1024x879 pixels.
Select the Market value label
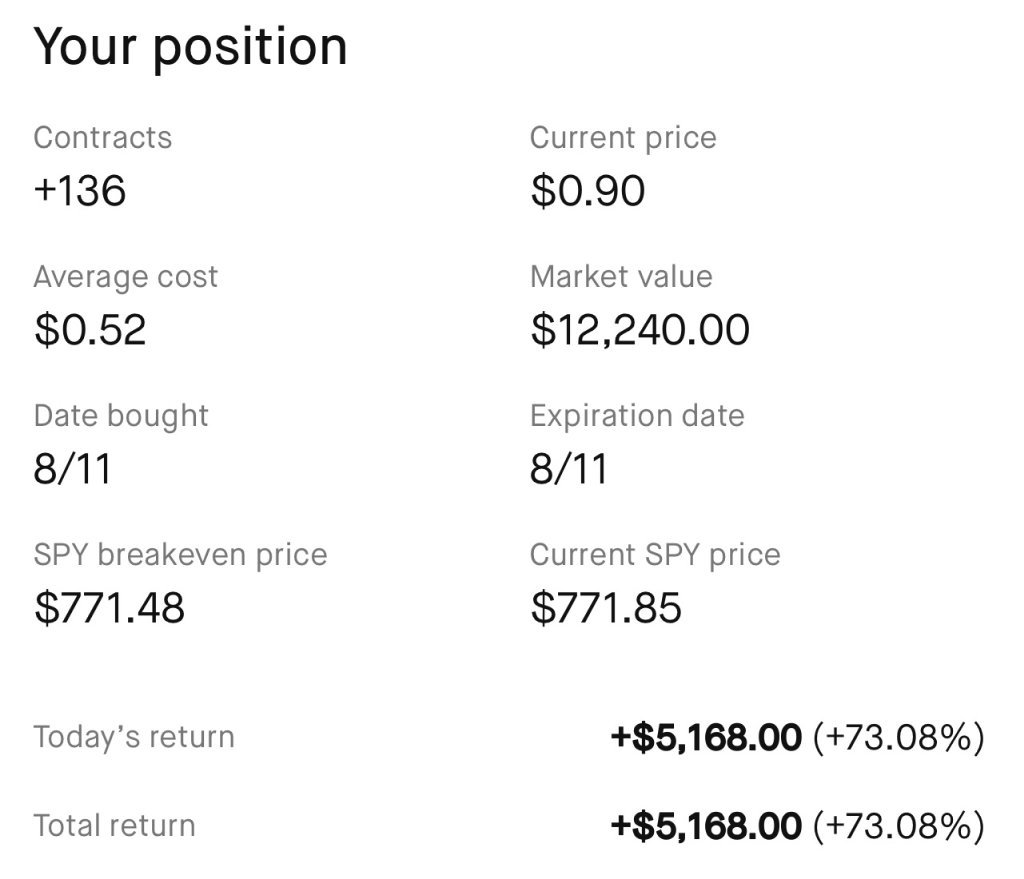621,277
